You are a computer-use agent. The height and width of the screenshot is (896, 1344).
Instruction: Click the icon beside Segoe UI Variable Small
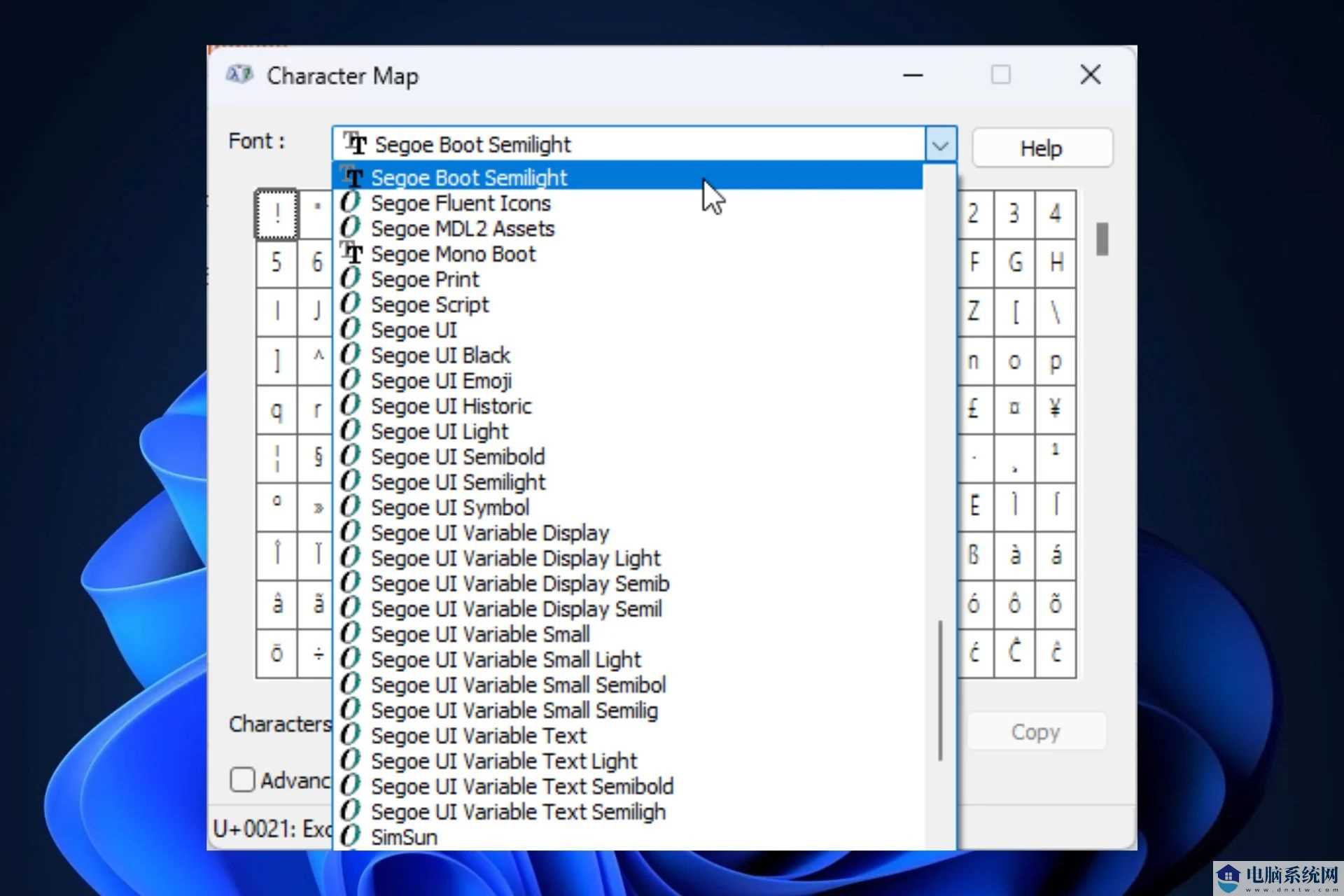[x=351, y=633]
